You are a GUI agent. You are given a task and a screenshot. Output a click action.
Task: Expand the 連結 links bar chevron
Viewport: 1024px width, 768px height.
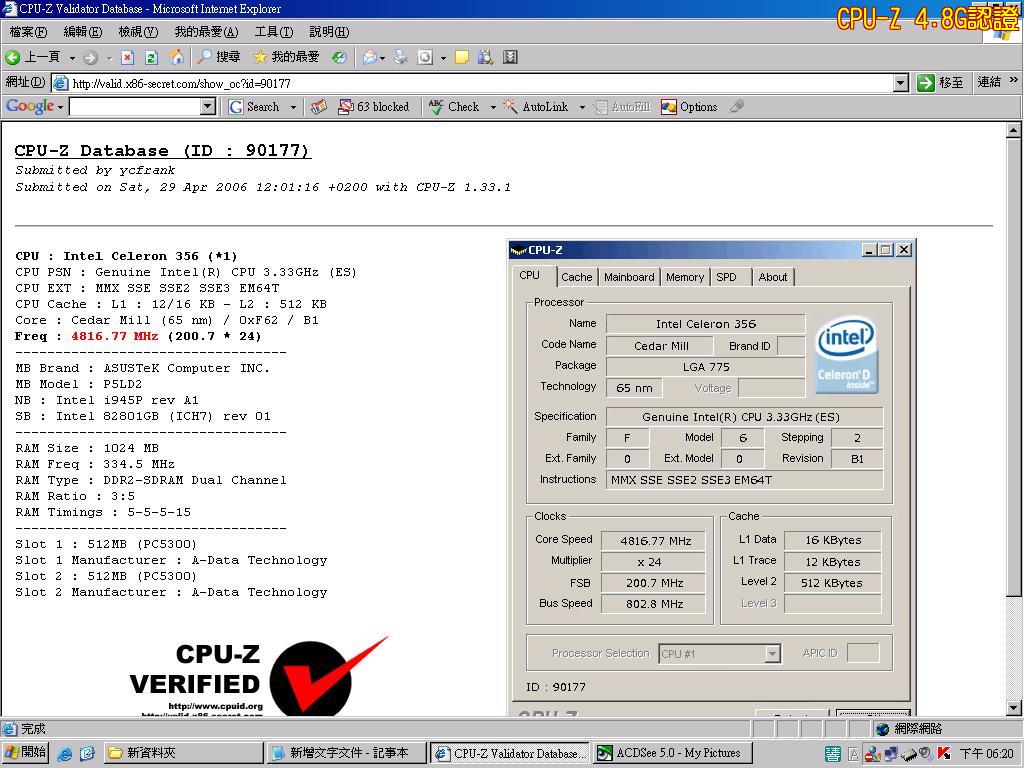point(1013,80)
